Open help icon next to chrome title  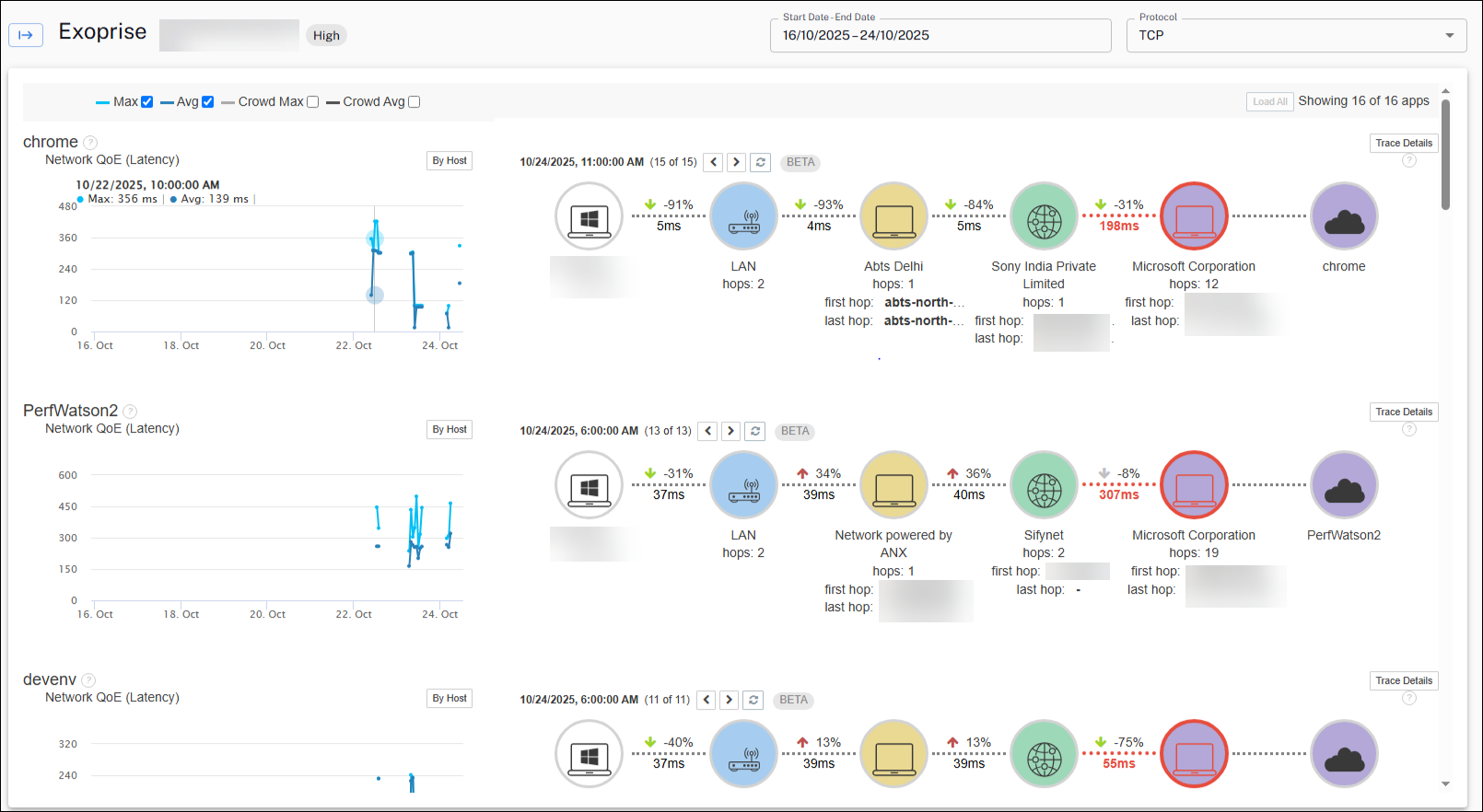(90, 143)
